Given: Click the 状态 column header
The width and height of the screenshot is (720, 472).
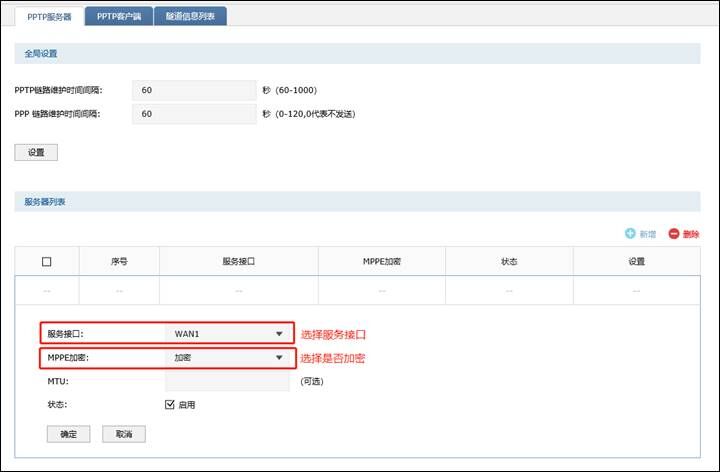Looking at the screenshot, I should point(509,262).
